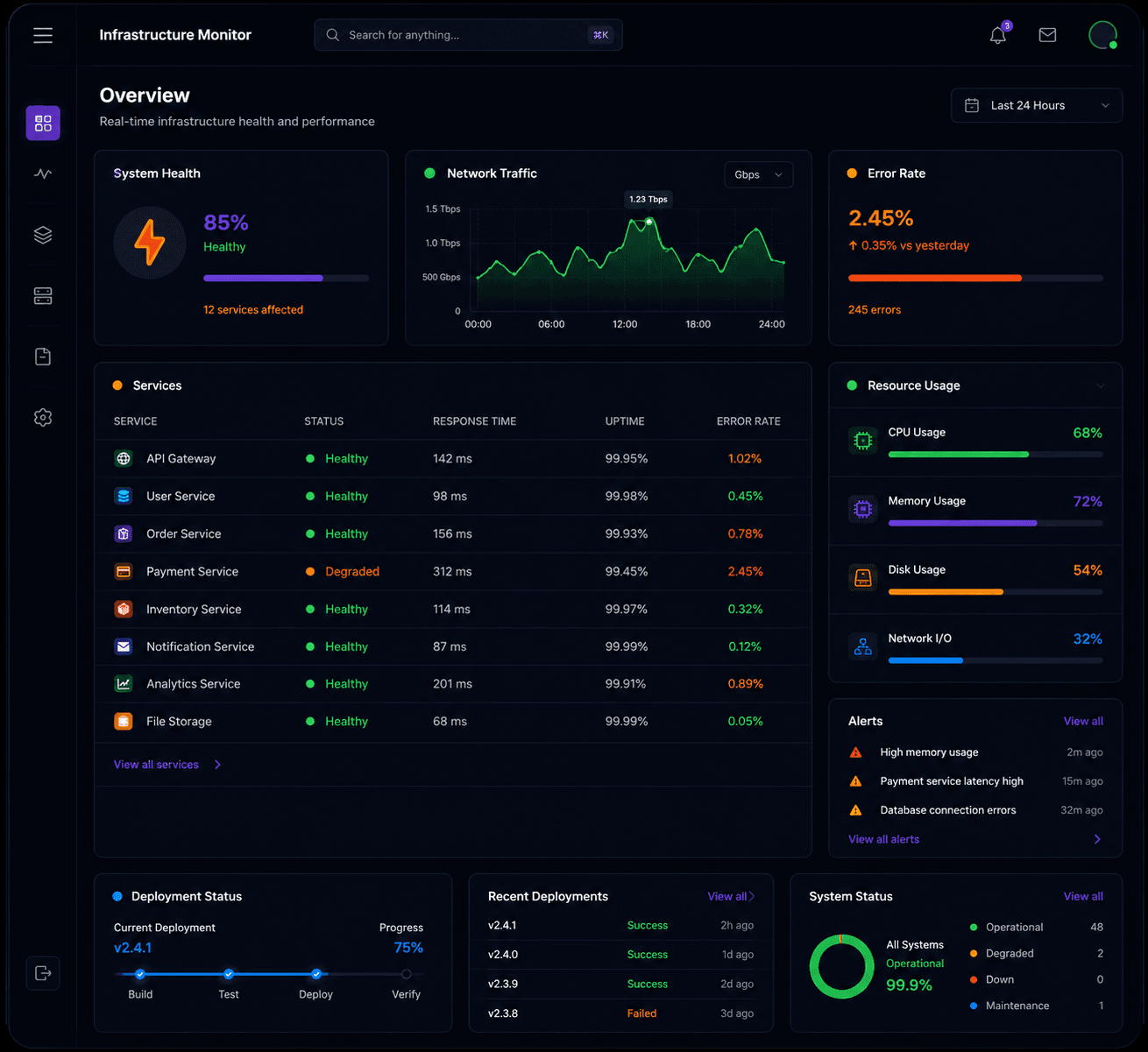This screenshot has width=1148, height=1052.
Task: Open the hamburger menu
Action: (x=43, y=35)
